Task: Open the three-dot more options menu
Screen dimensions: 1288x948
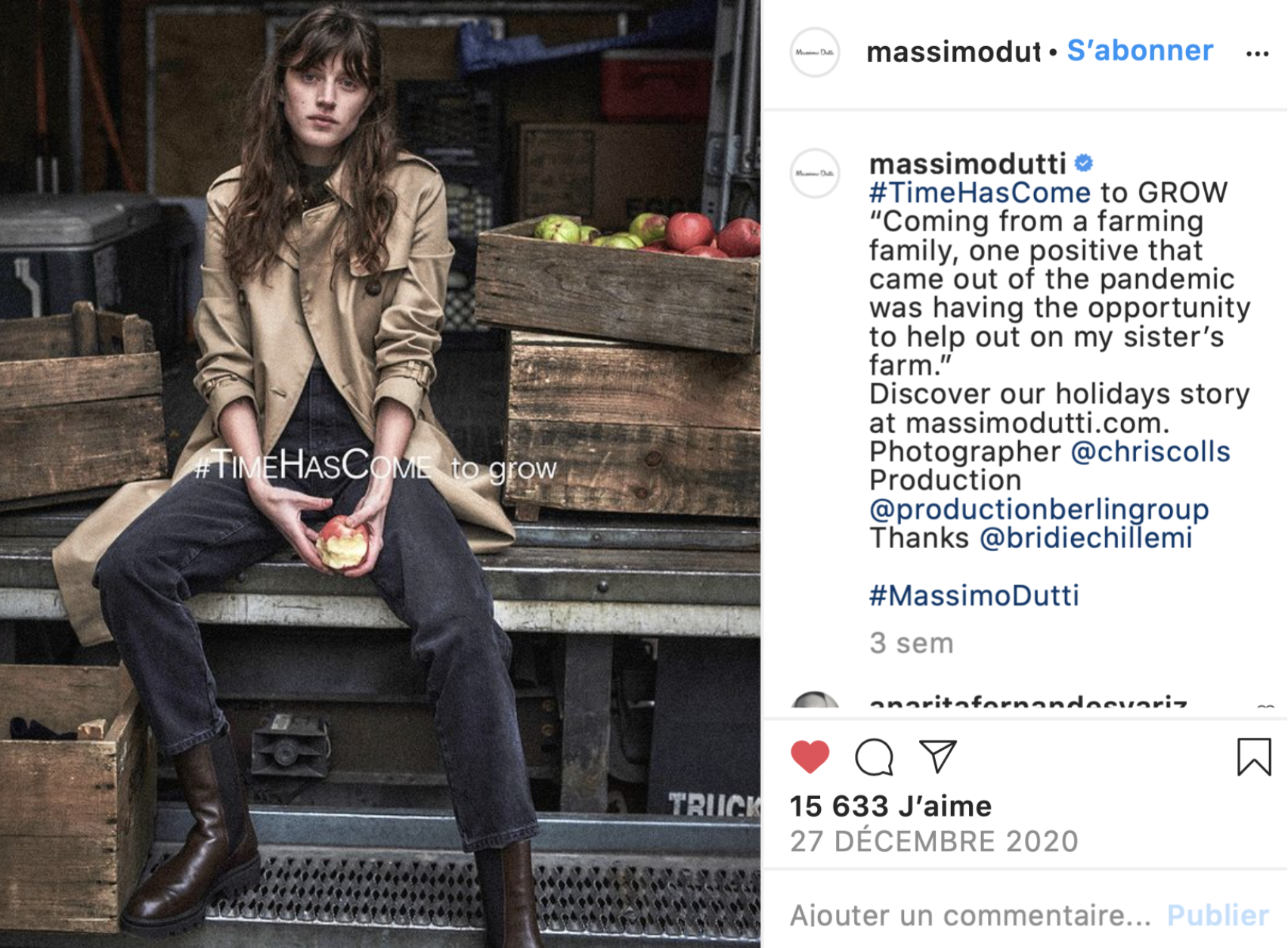Action: tap(1257, 53)
